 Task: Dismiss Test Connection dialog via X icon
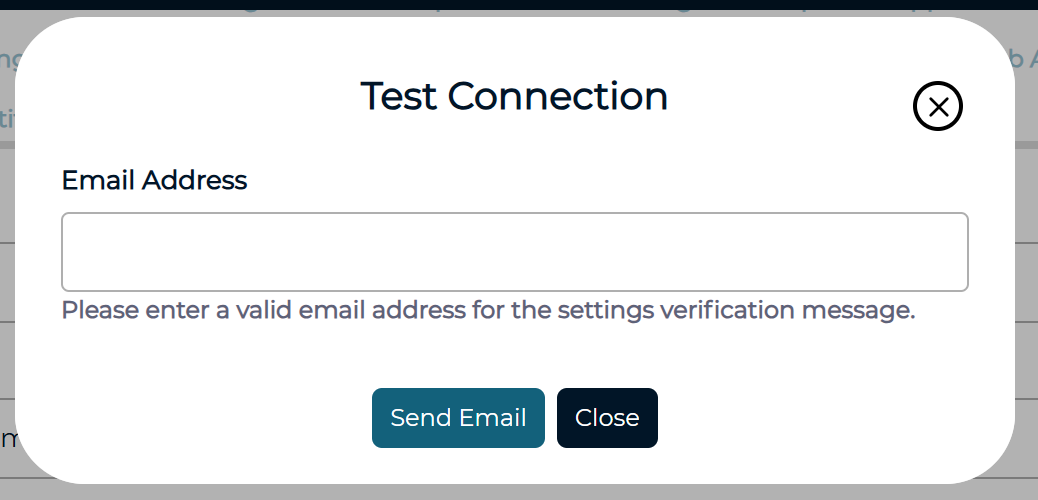pyautogui.click(x=937, y=106)
